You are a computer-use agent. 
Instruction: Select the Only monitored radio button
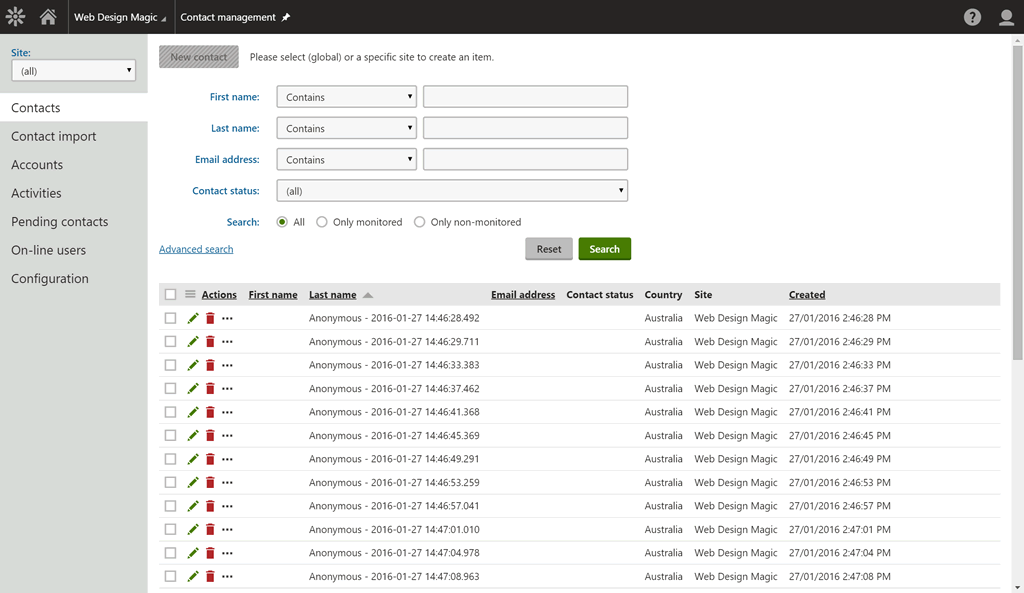click(322, 222)
